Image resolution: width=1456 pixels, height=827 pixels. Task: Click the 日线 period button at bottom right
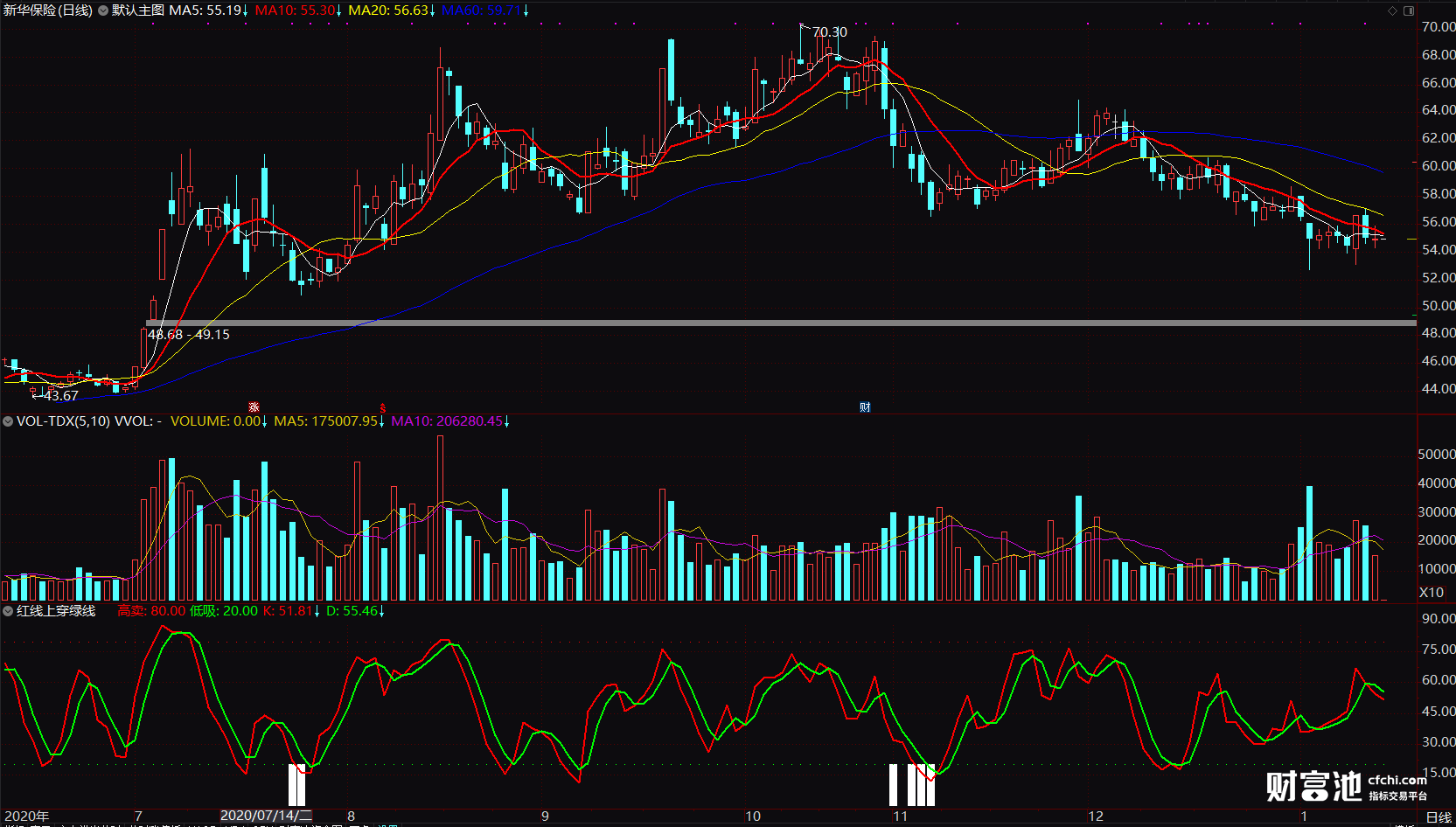click(x=1439, y=817)
